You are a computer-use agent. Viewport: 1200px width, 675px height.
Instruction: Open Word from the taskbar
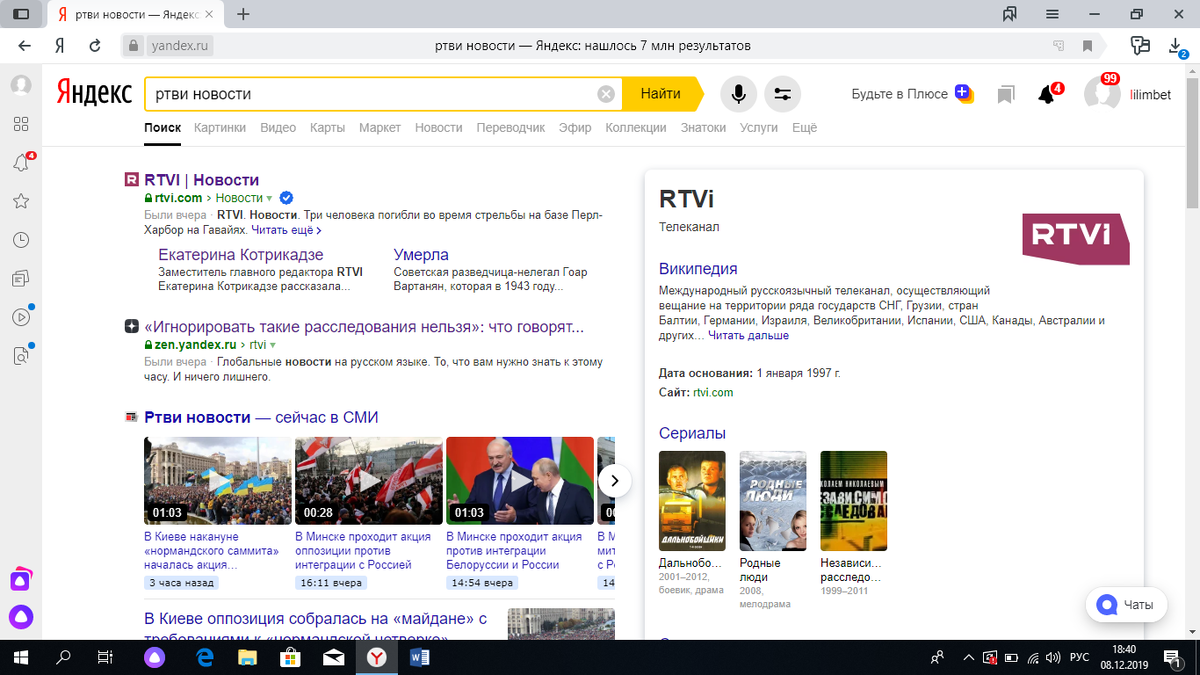[x=419, y=657]
